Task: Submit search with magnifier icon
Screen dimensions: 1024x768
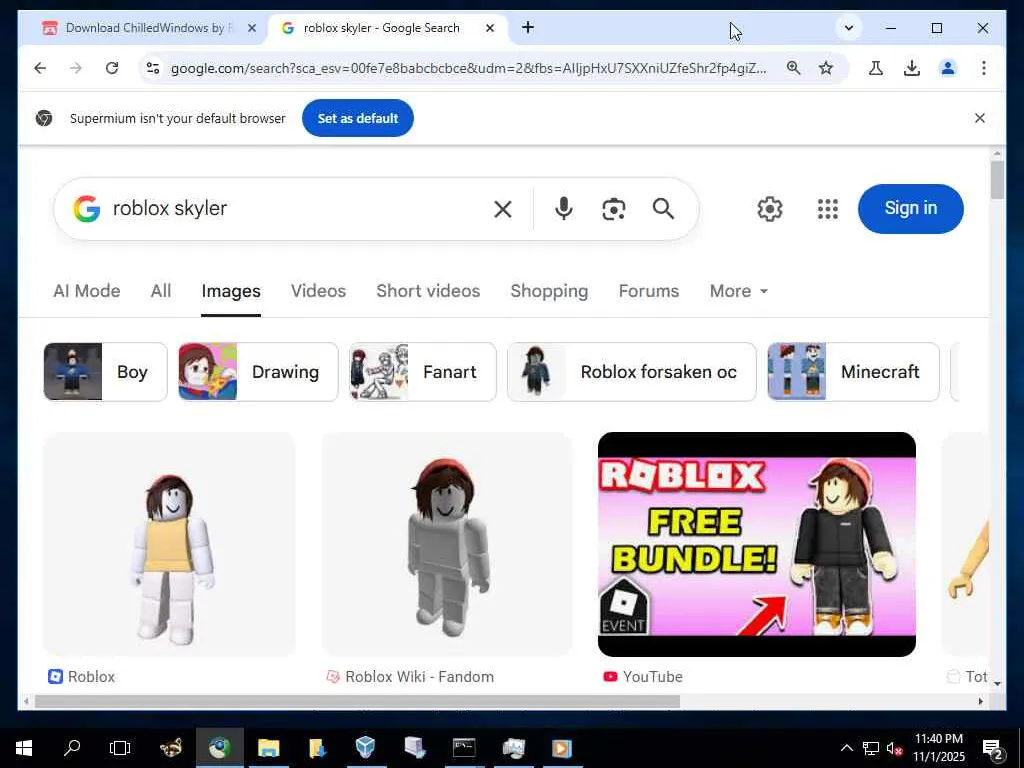Action: tap(663, 209)
